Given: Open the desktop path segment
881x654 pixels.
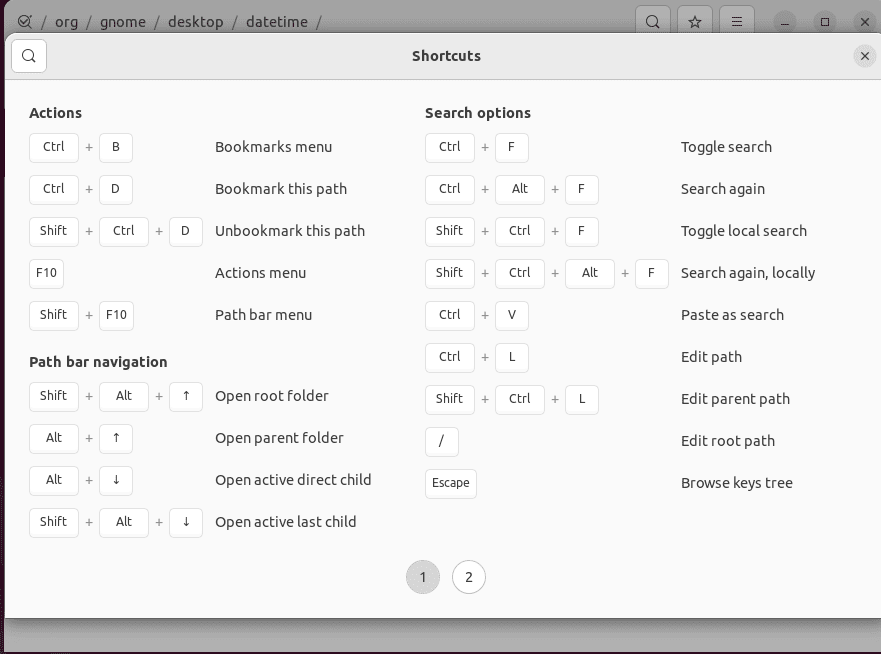Looking at the screenshot, I should (196, 21).
